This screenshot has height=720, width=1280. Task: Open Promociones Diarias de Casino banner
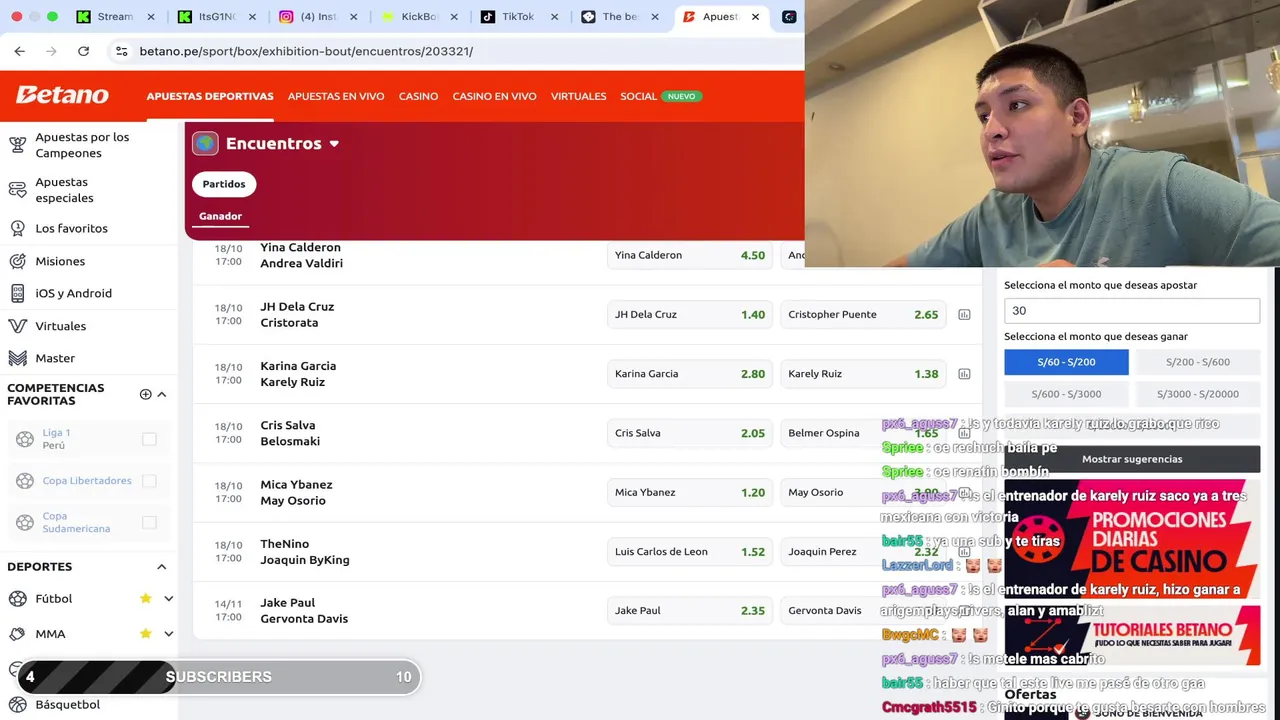pos(1132,538)
